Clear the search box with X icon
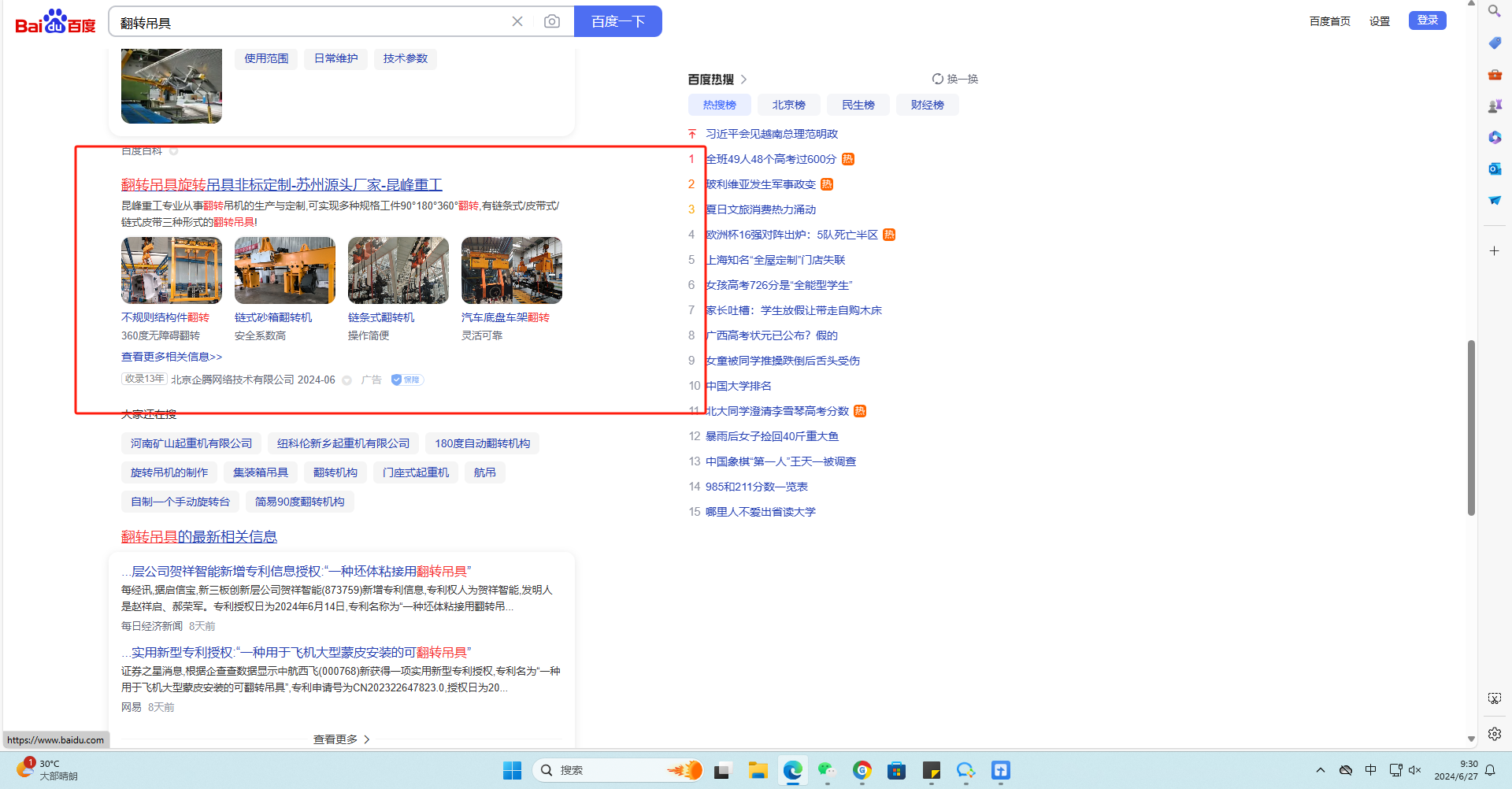1512x789 pixels. pos(517,21)
